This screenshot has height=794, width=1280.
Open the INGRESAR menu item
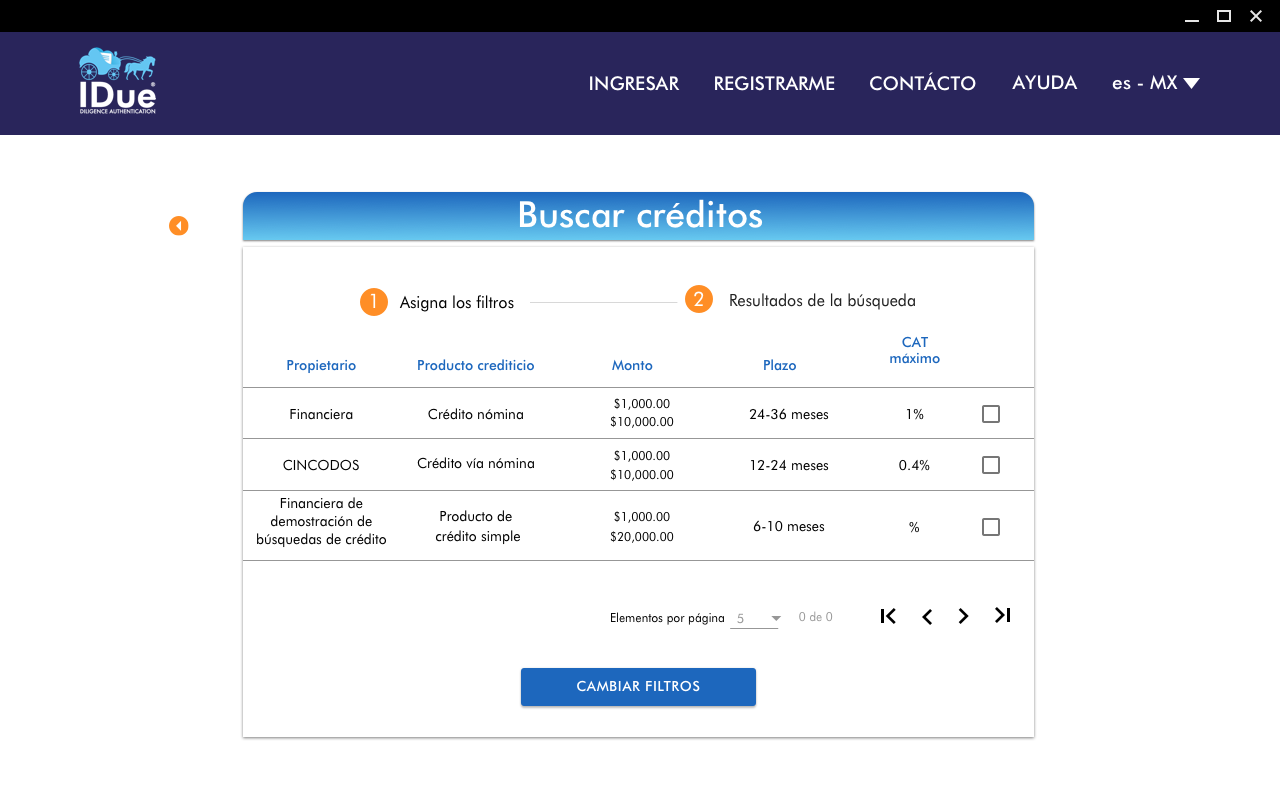(x=633, y=84)
